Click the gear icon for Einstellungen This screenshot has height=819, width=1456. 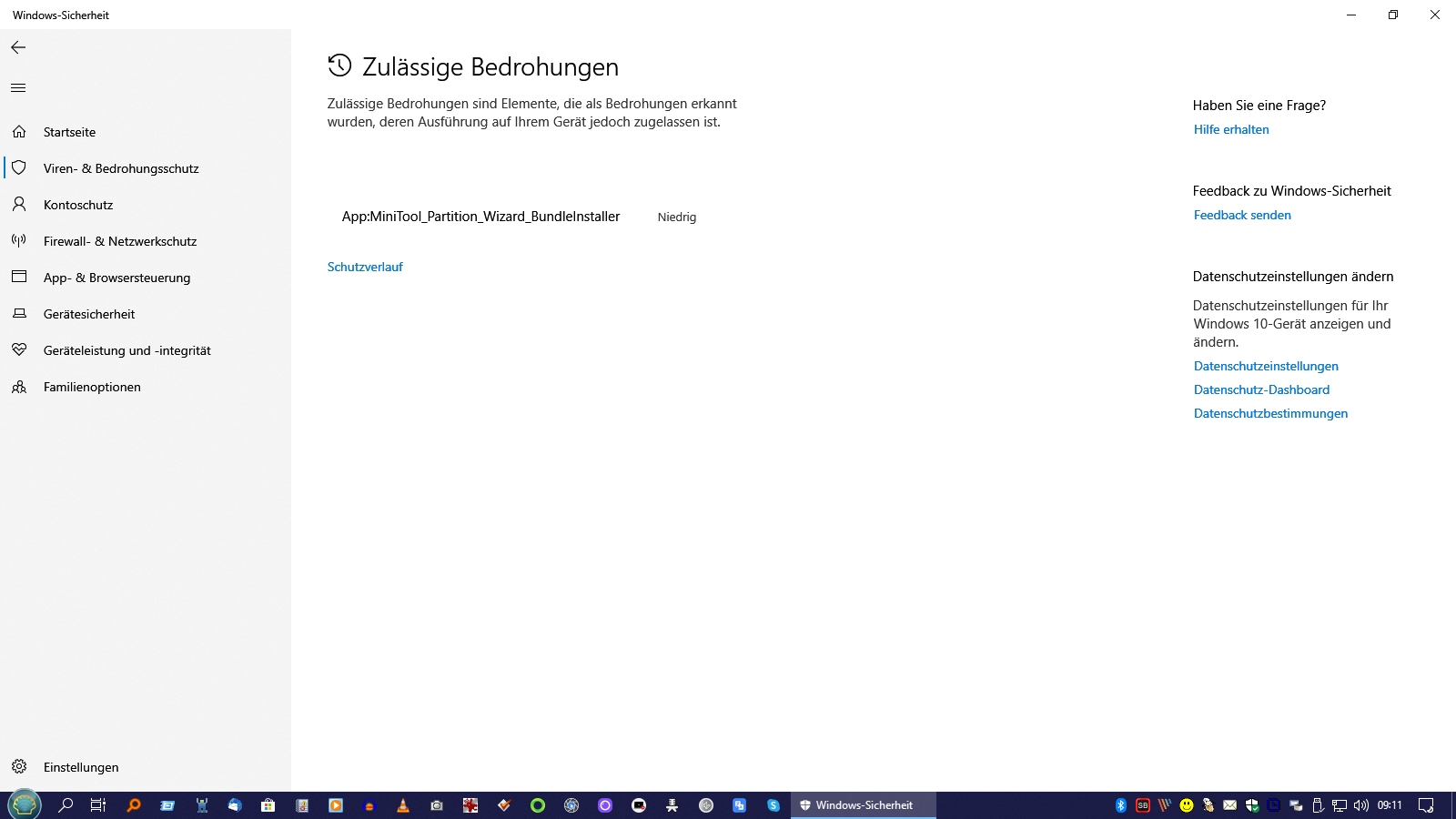19,767
